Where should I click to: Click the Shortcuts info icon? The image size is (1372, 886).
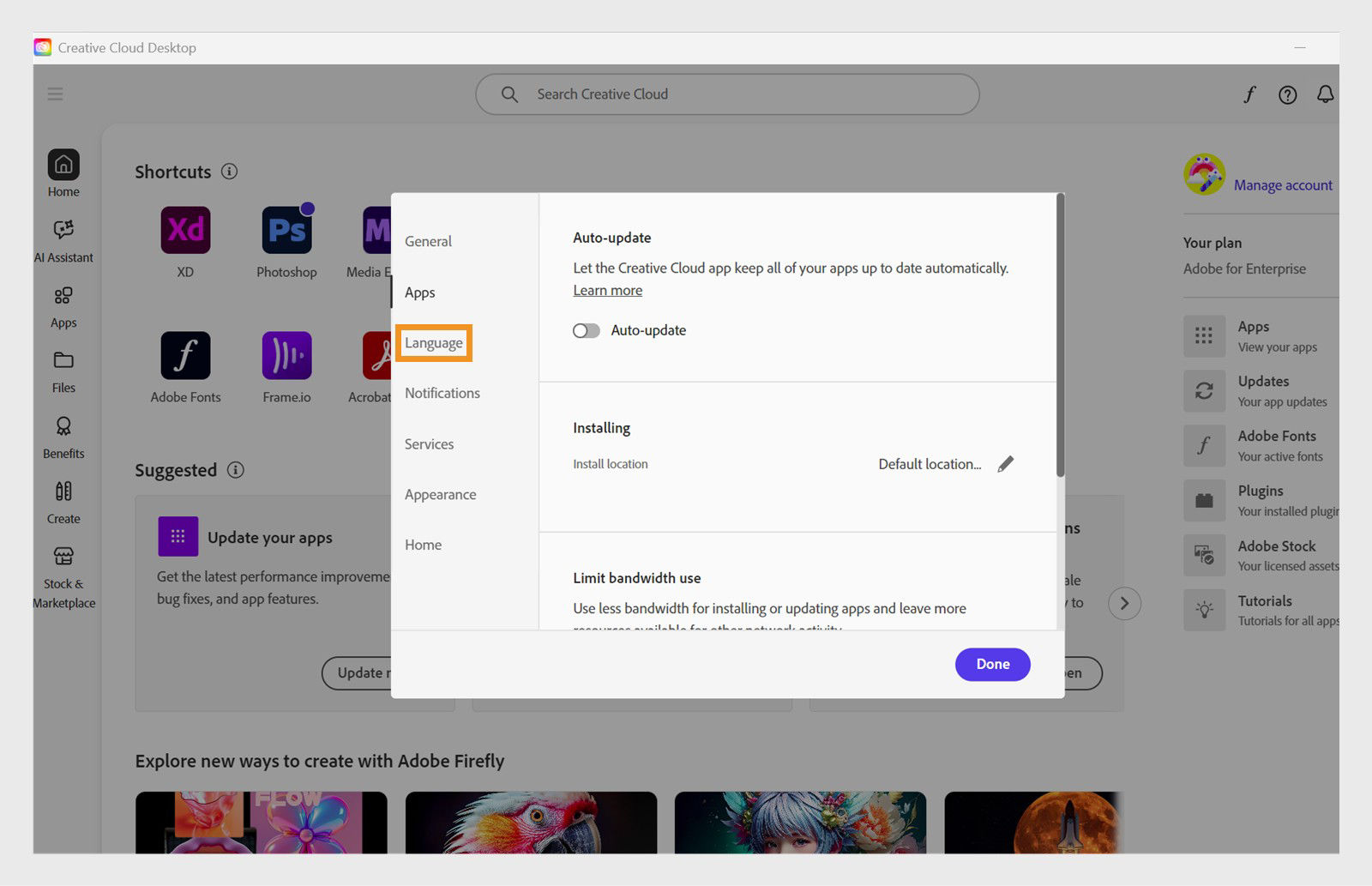click(229, 171)
